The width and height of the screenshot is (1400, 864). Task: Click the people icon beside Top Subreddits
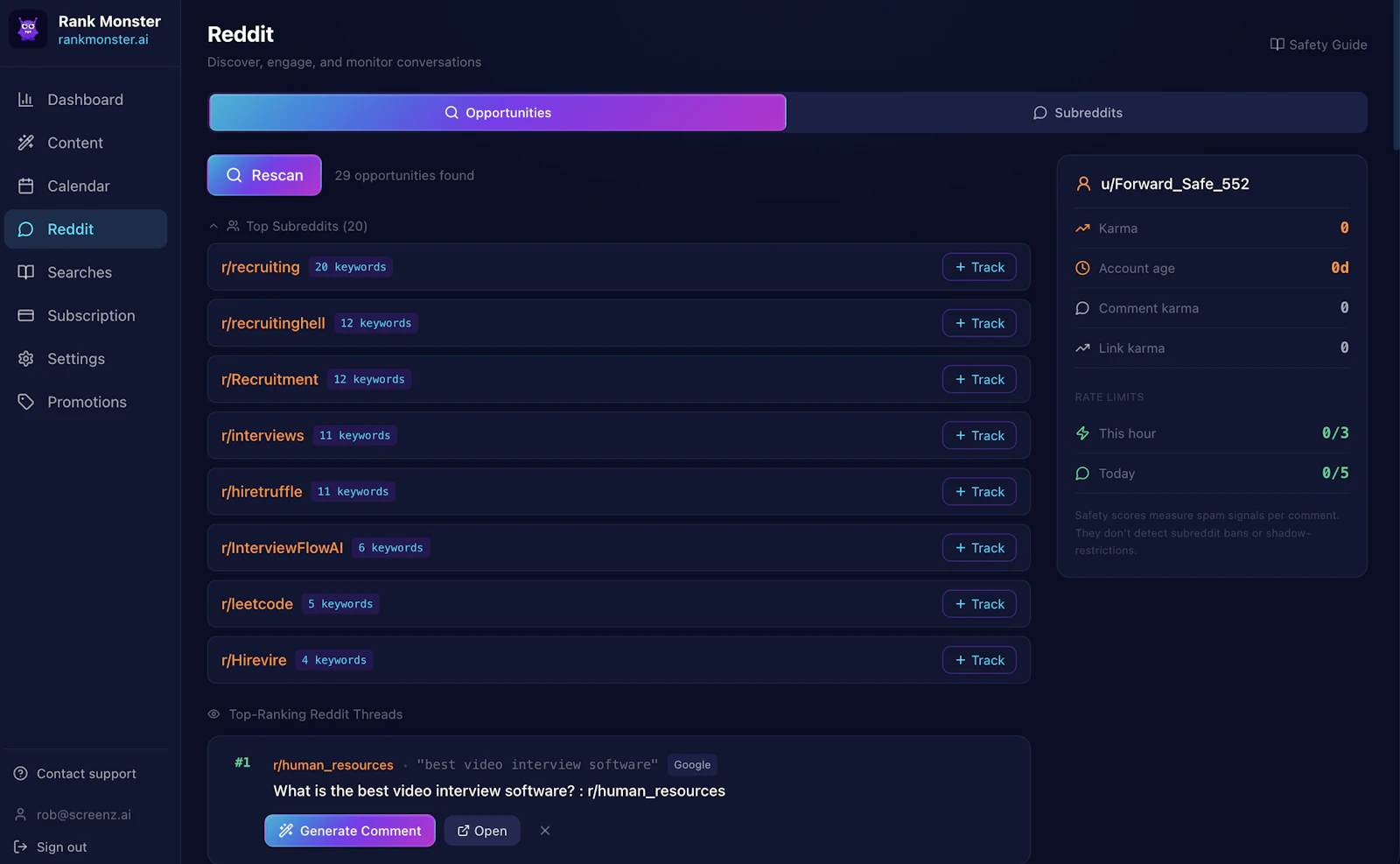coord(233,226)
